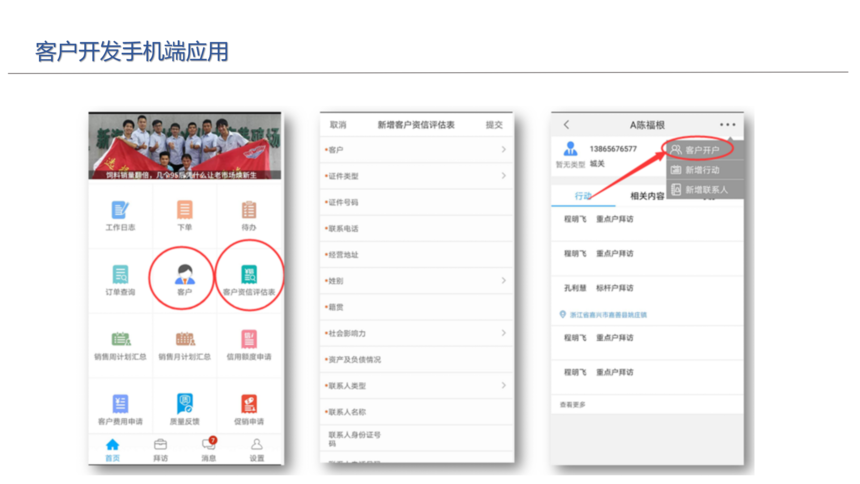The image size is (860, 484).
Task: Expand the 客户 field chevron in form
Action: [503, 149]
